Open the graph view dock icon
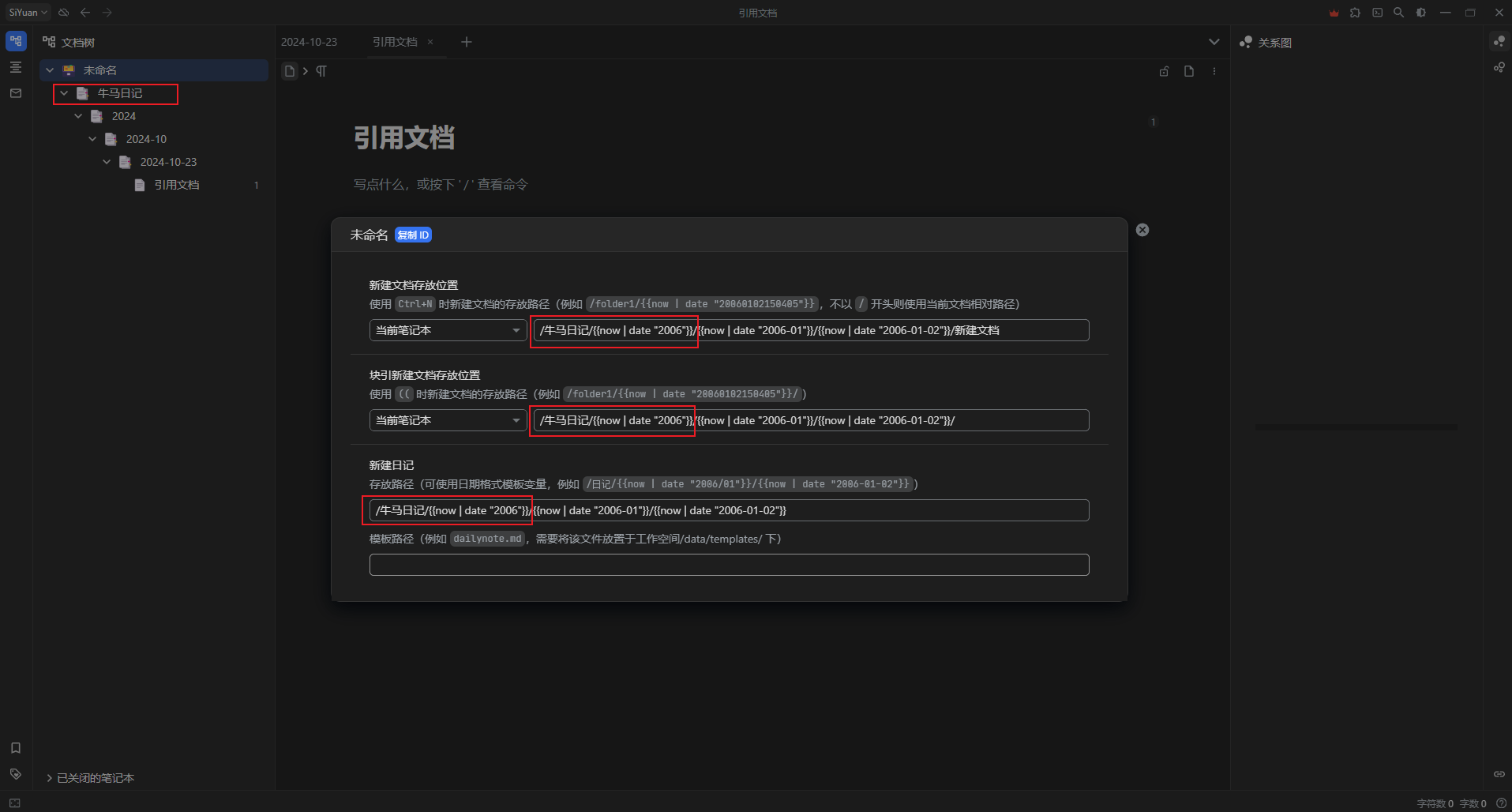1512x812 pixels. coord(1499,41)
